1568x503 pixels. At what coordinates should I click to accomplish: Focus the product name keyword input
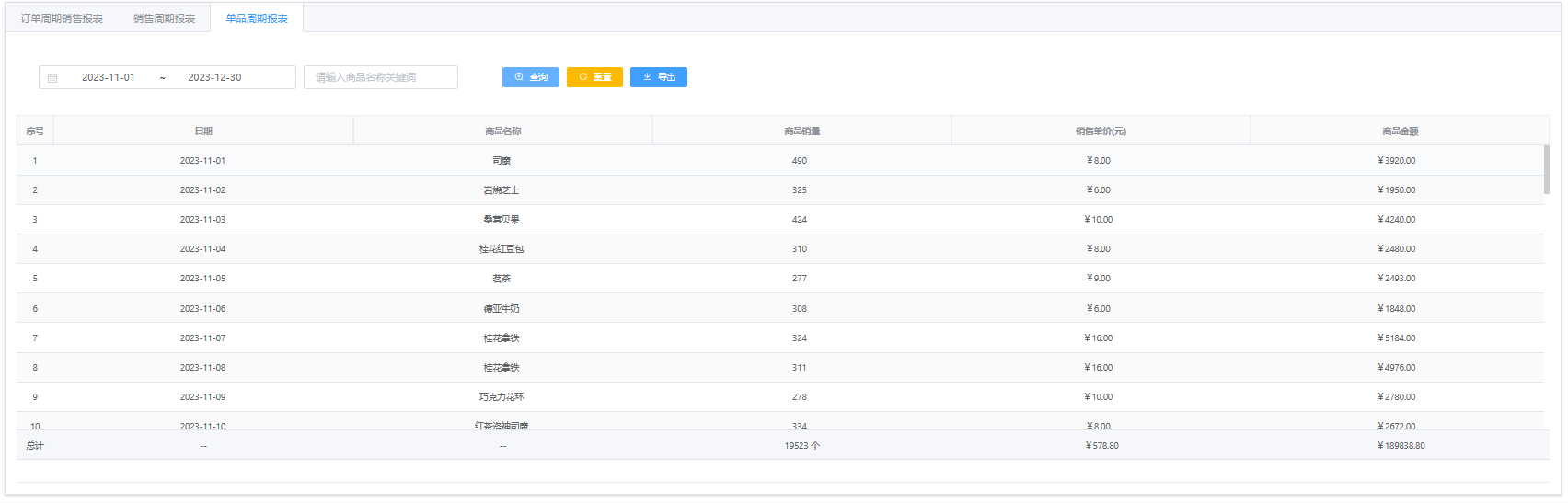click(380, 78)
